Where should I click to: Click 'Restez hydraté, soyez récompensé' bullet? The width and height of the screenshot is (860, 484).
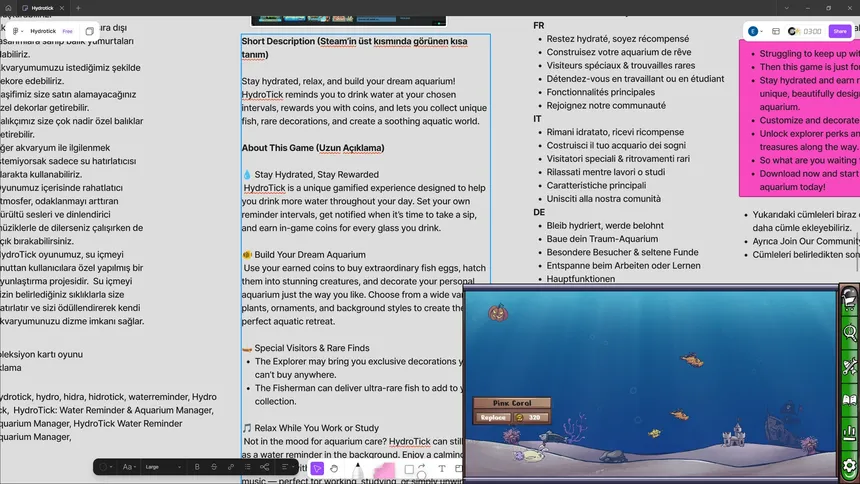[618, 39]
